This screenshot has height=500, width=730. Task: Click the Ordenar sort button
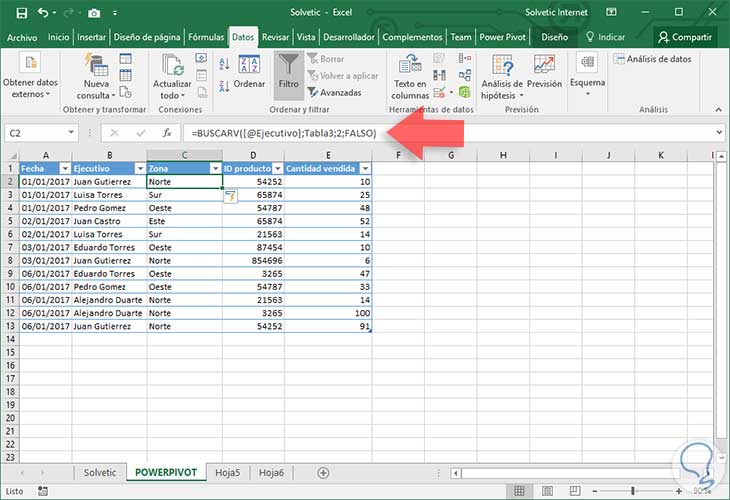[x=248, y=71]
